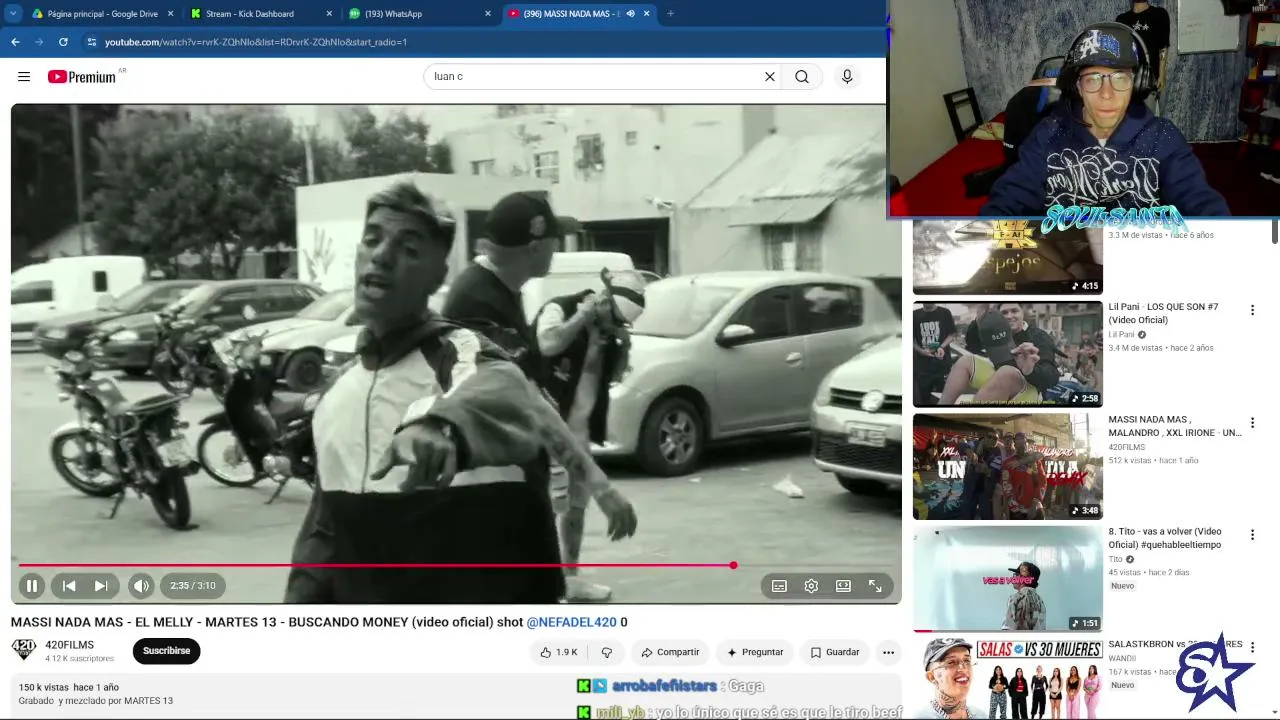This screenshot has width=1280, height=720.
Task: Mute the YouTube tab audio indicator
Action: point(630,14)
